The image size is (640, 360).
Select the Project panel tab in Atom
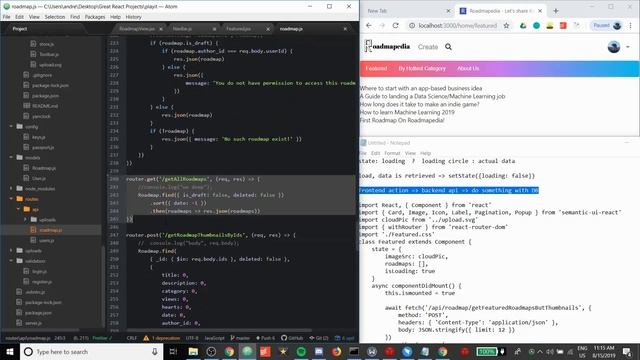point(20,29)
